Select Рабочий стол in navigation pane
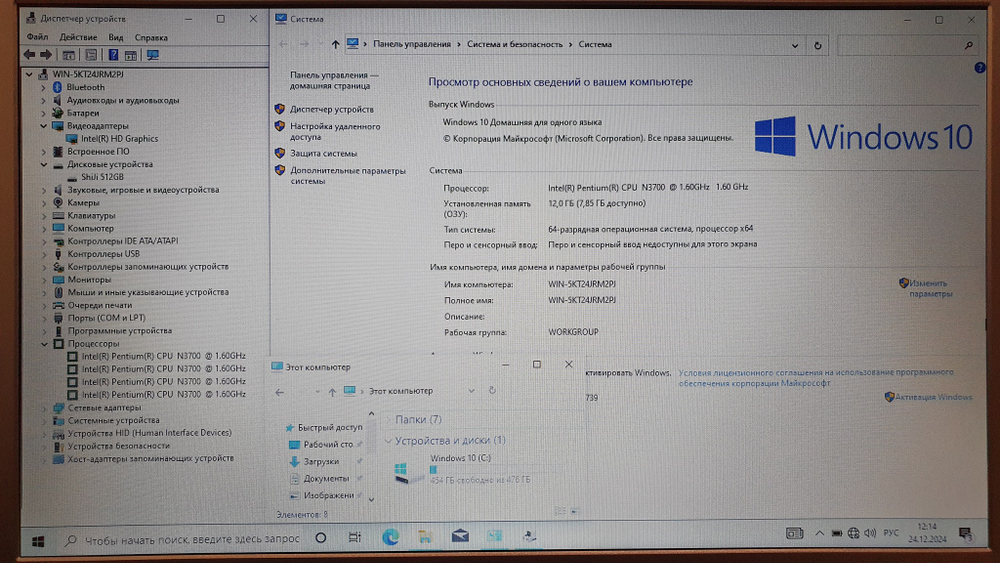1000x563 pixels. coord(328,444)
